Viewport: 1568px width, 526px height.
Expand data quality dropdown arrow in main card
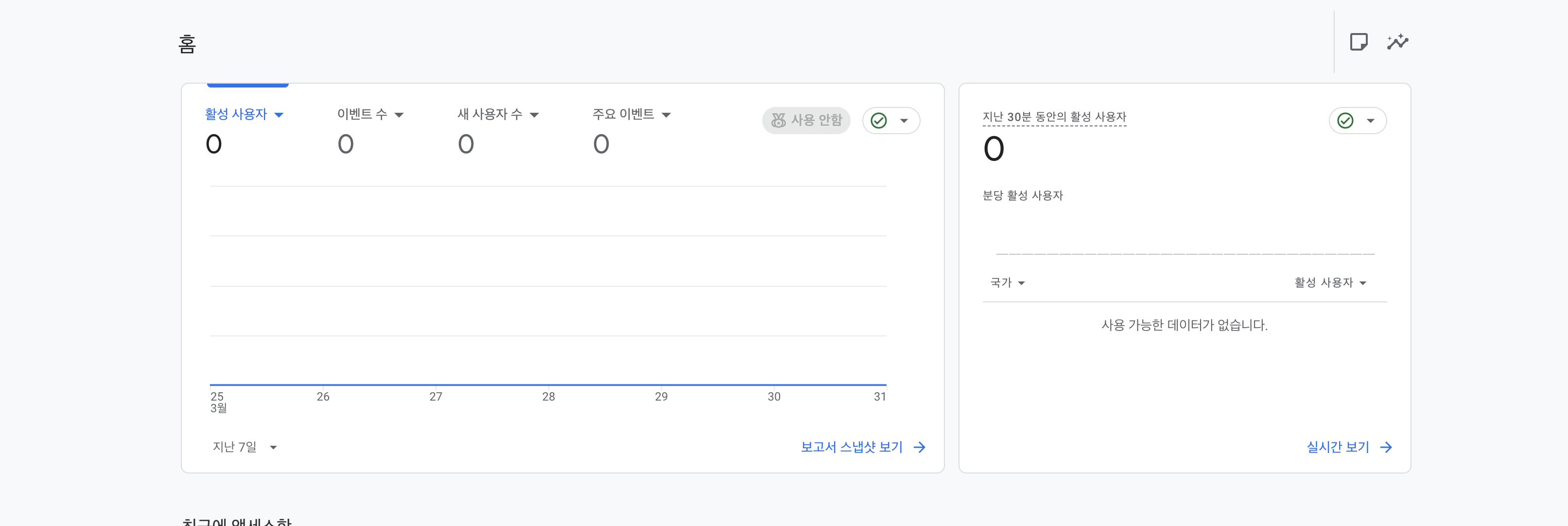(x=904, y=121)
